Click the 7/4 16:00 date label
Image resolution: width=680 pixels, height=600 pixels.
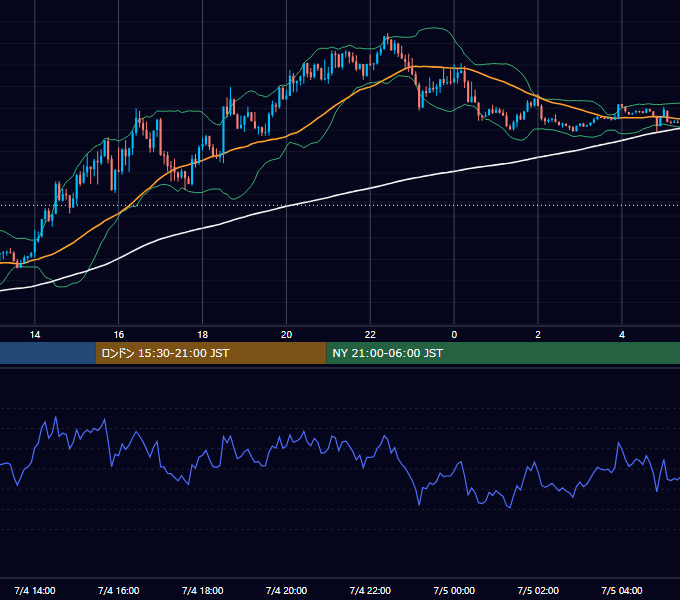click(118, 590)
